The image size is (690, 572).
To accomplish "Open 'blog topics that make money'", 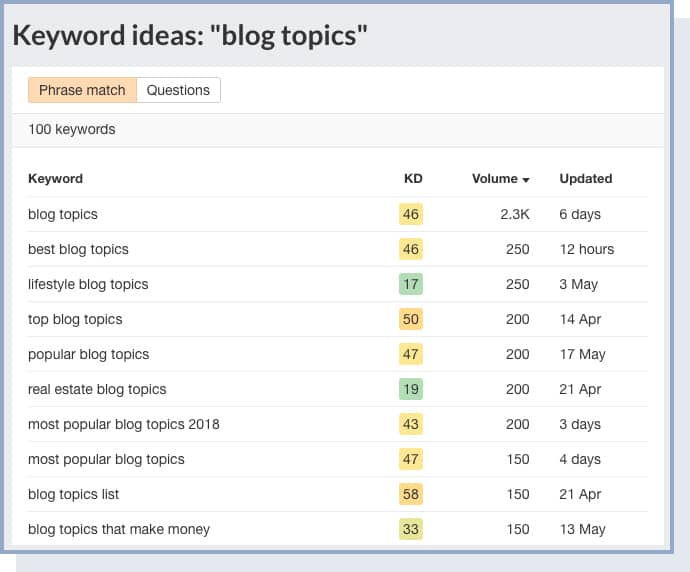I will pyautogui.click(x=119, y=529).
